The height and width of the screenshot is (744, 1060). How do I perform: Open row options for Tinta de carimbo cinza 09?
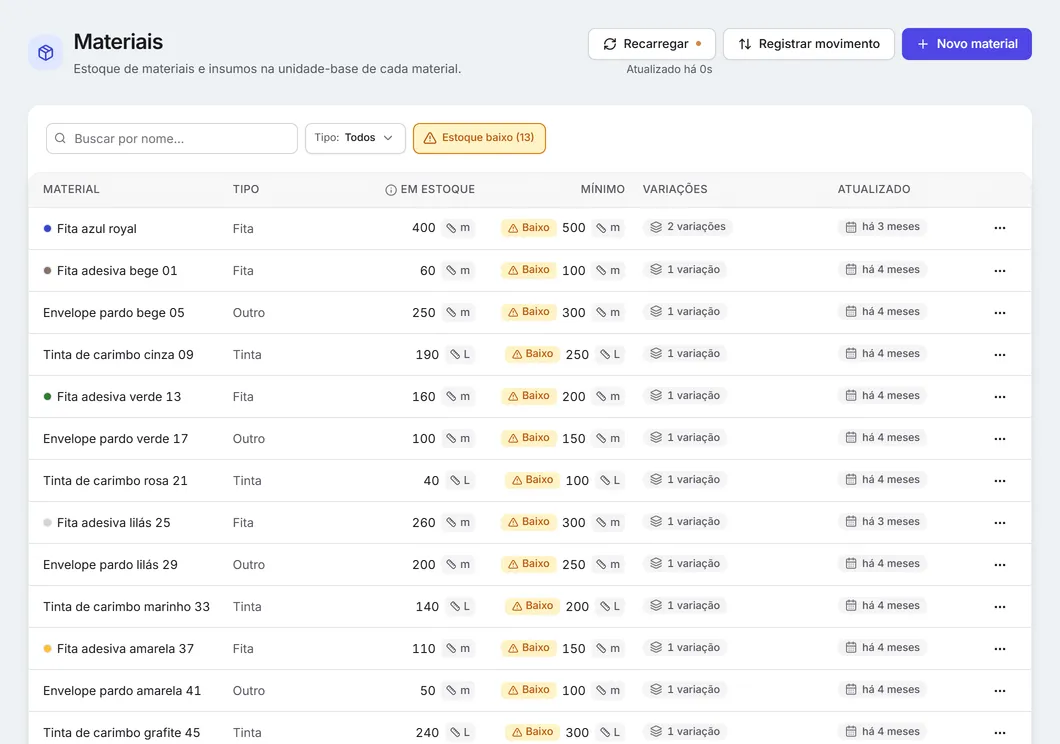pyautogui.click(x=1000, y=355)
